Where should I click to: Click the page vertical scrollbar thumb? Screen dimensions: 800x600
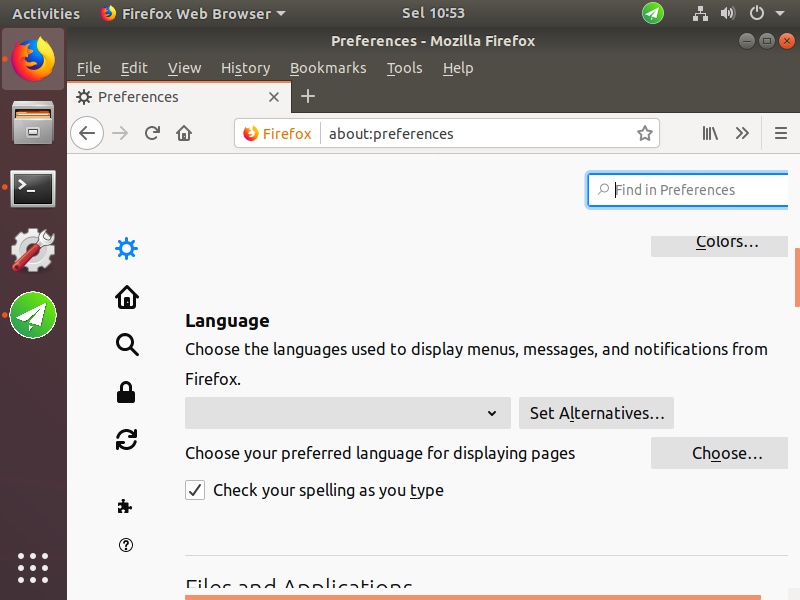coord(797,277)
